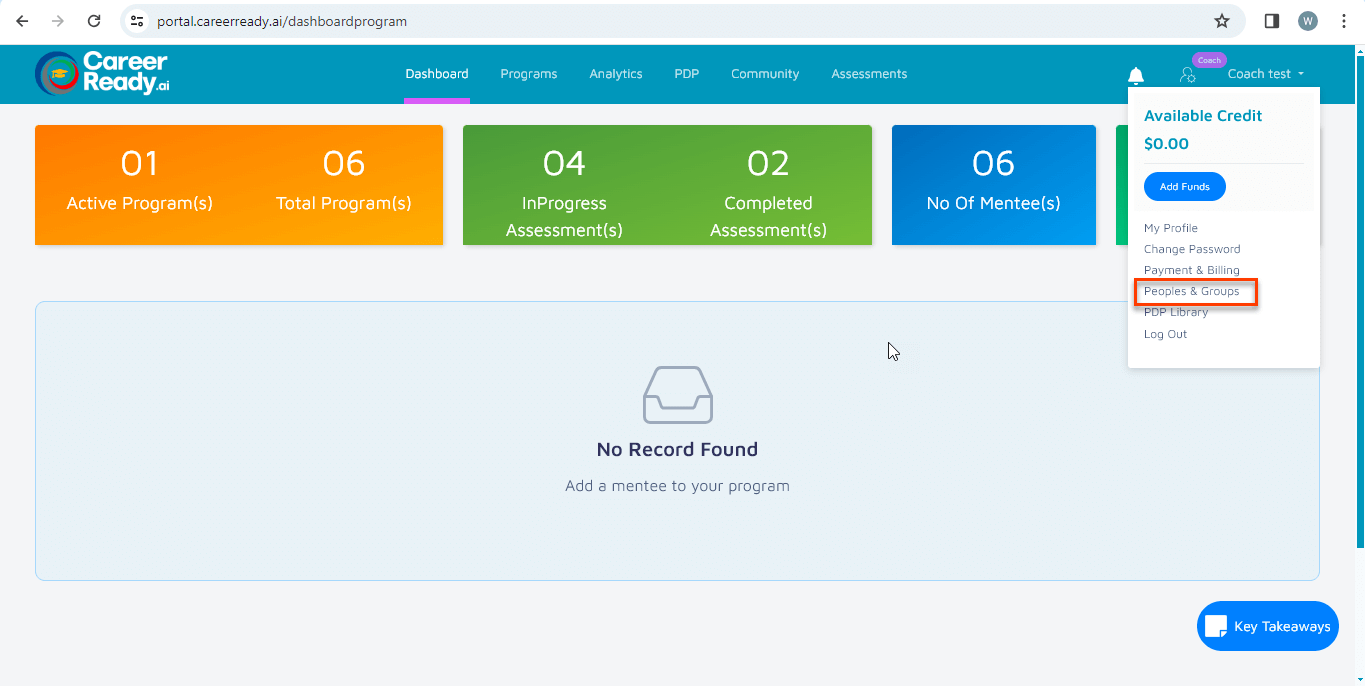Toggle the browser side panel icon
The width and height of the screenshot is (1365, 686).
coord(1272,21)
